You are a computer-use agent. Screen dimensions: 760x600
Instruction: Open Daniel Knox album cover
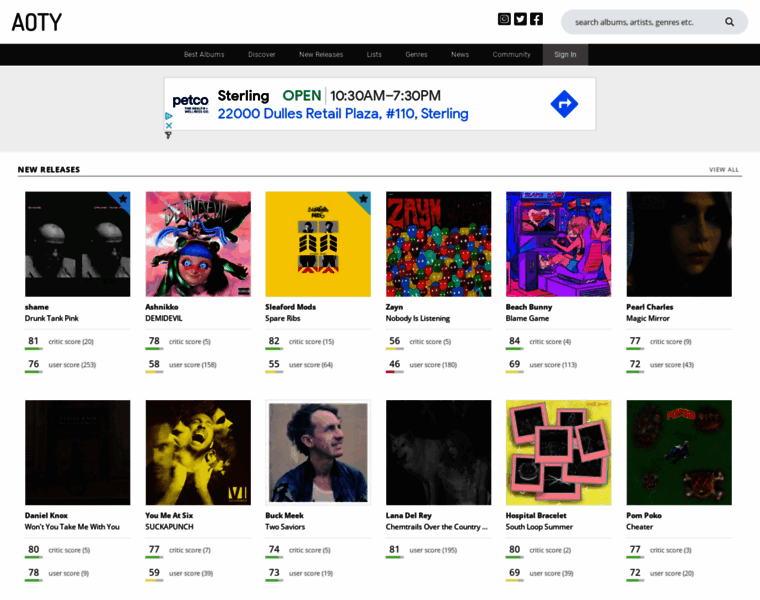[x=78, y=452]
